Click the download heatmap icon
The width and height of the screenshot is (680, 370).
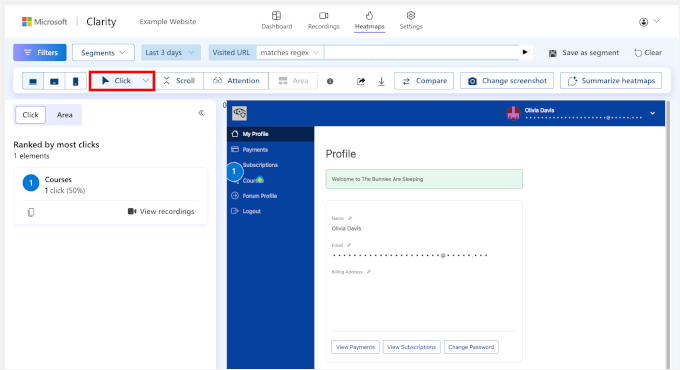click(381, 81)
